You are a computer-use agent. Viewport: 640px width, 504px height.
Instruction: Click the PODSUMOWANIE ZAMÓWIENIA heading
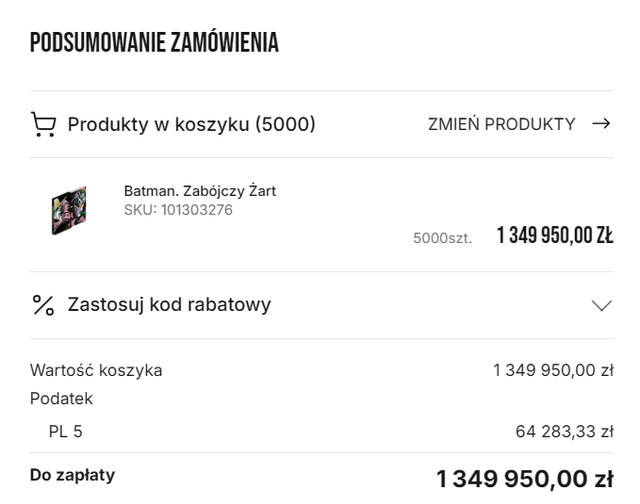[x=154, y=43]
